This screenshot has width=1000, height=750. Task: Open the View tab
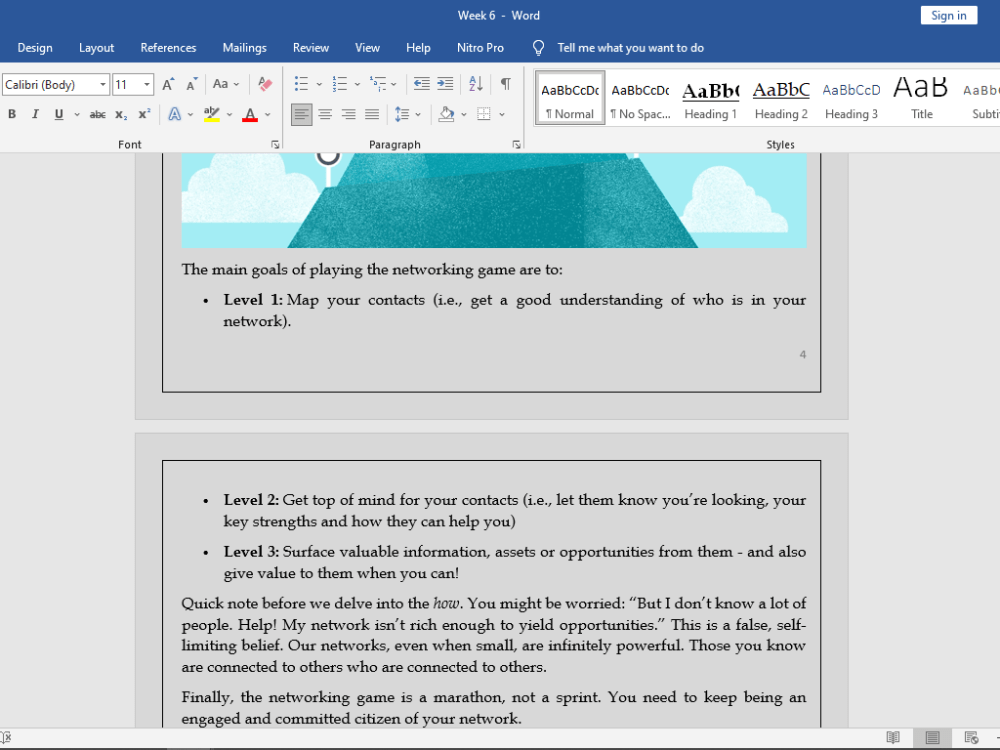(x=367, y=48)
